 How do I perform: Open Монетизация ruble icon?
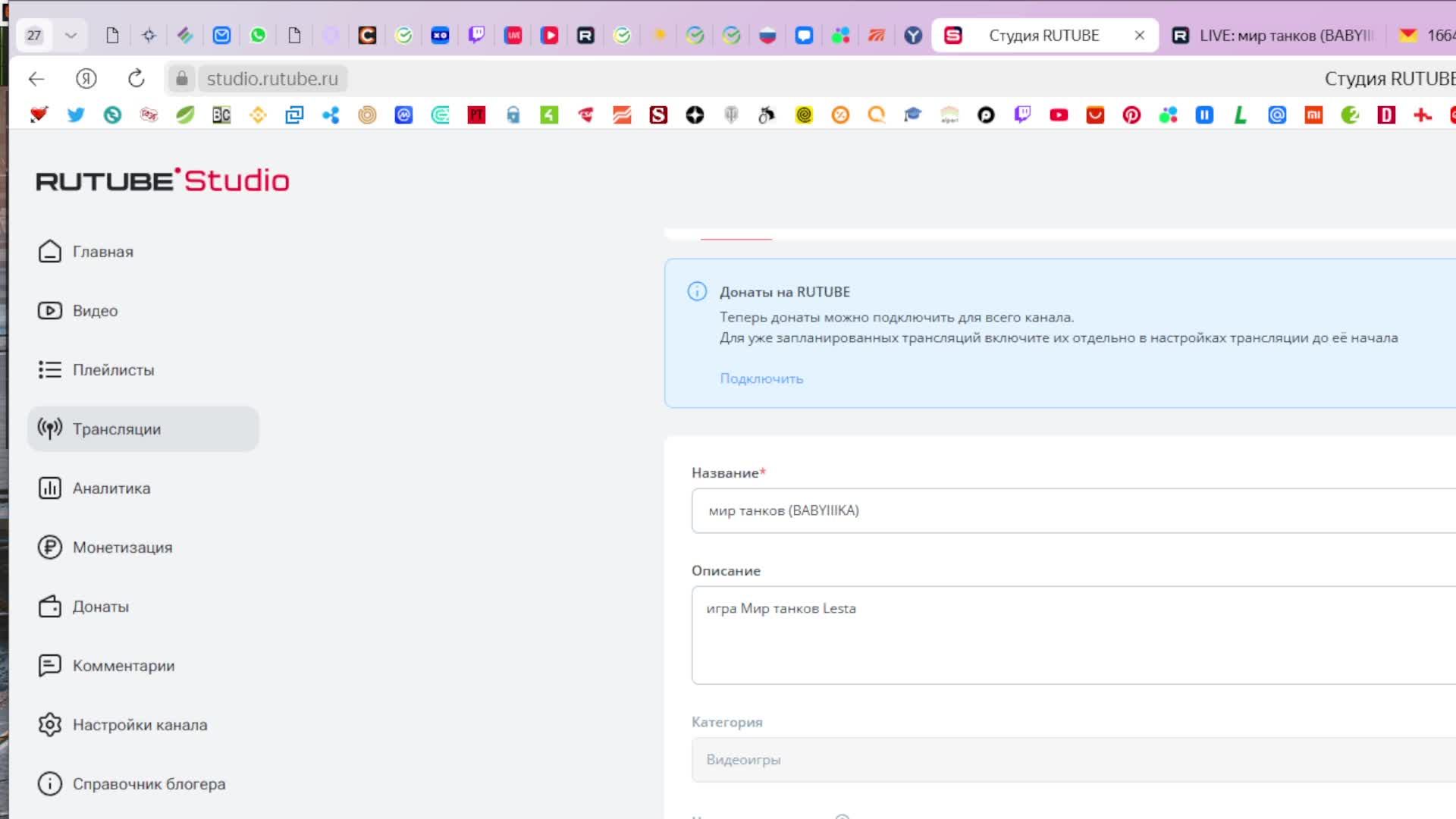[50, 548]
